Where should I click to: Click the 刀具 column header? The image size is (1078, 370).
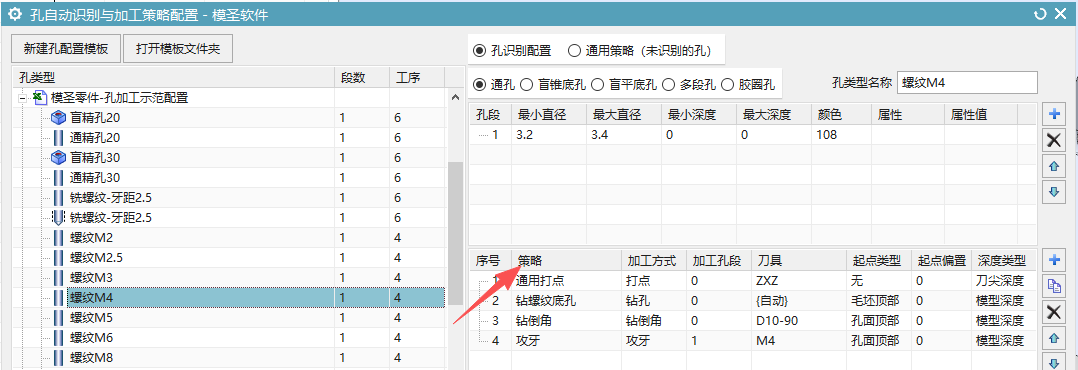pos(799,261)
